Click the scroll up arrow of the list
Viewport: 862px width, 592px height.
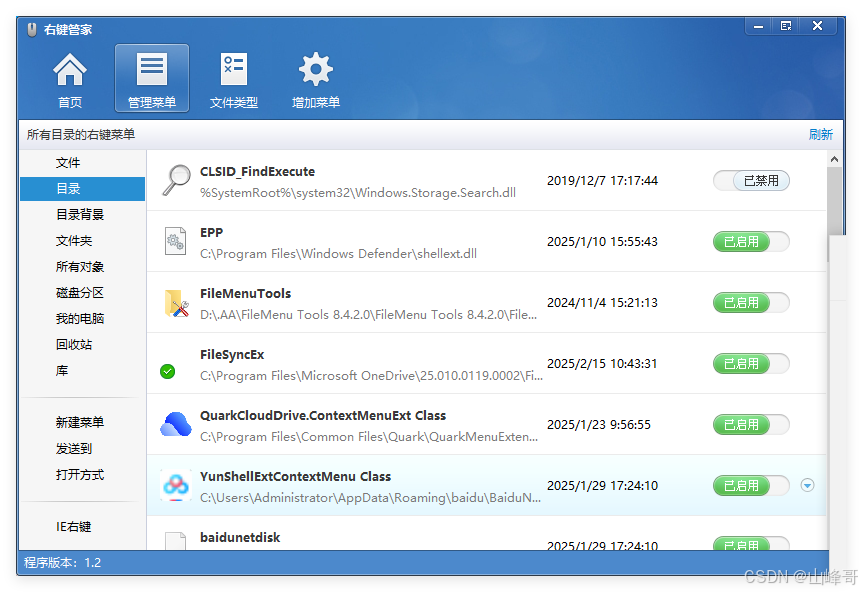(x=834, y=159)
